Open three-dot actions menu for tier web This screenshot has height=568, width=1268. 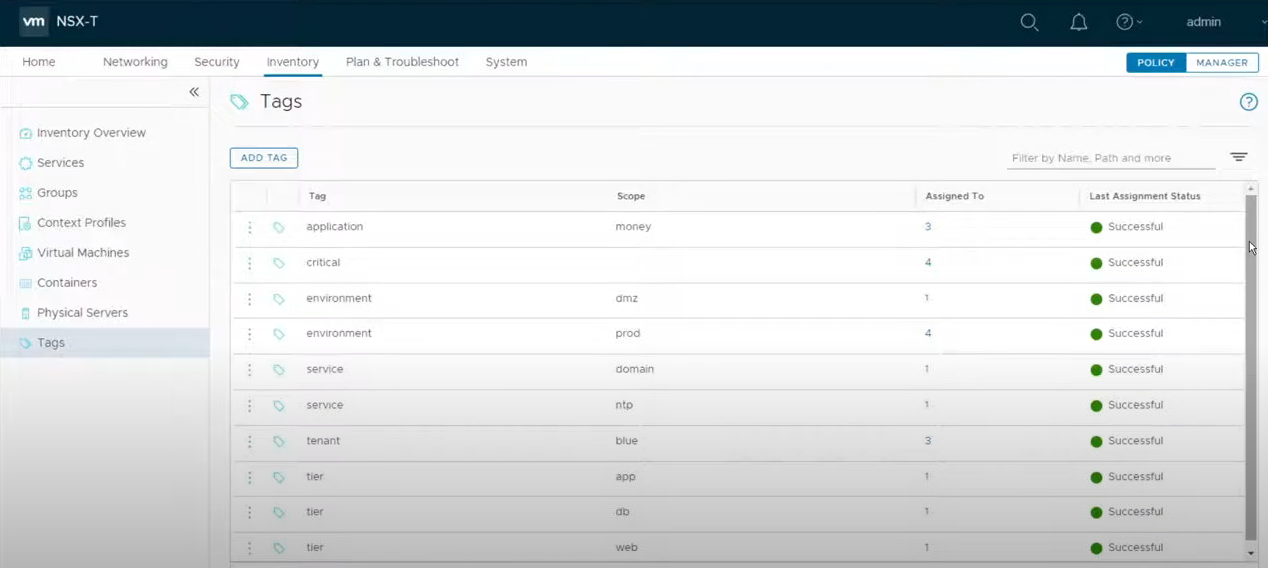(250, 548)
